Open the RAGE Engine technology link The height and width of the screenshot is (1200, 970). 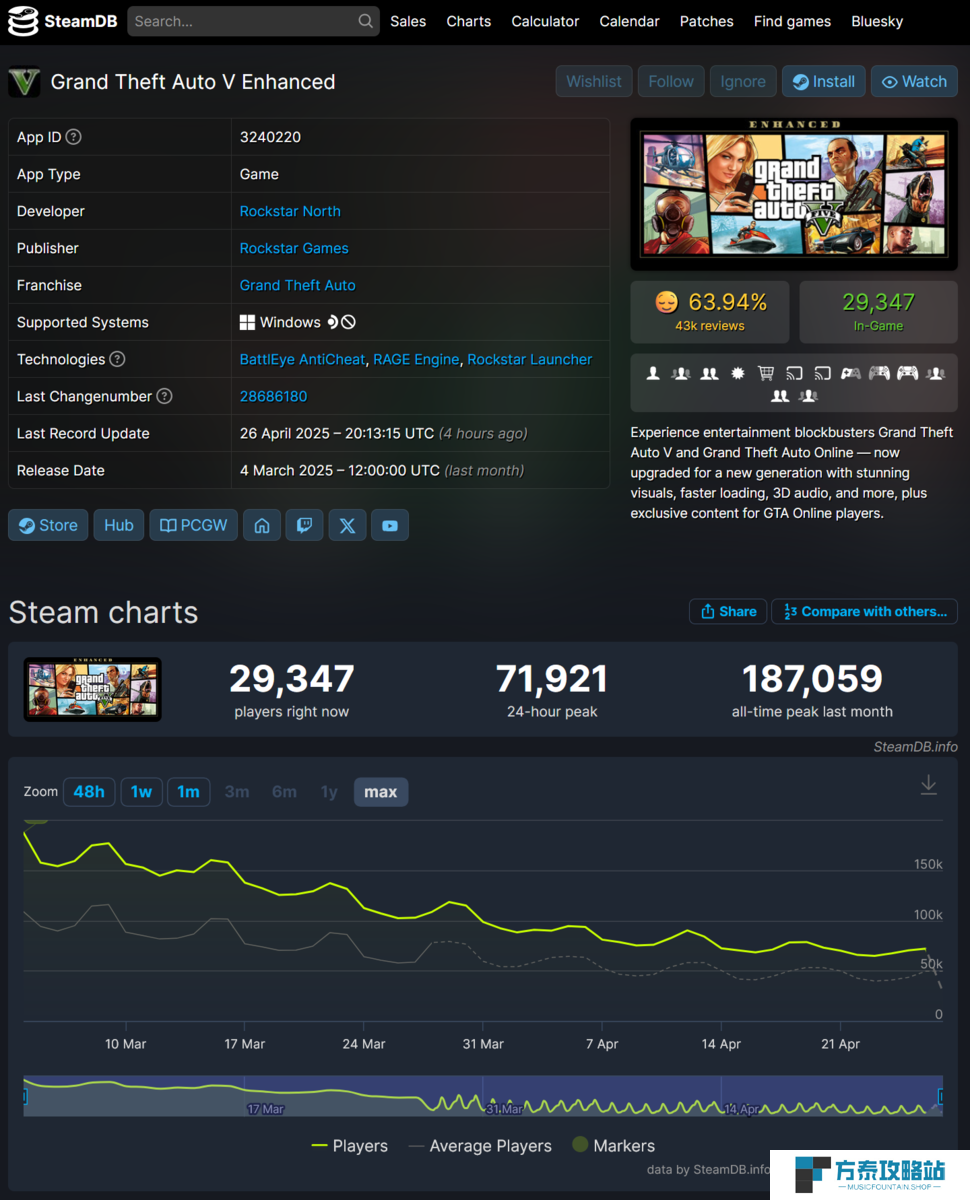[416, 359]
